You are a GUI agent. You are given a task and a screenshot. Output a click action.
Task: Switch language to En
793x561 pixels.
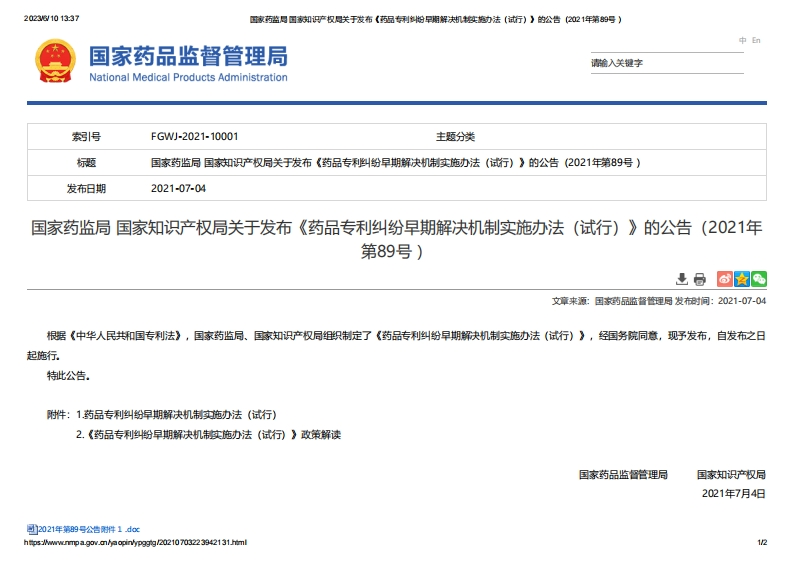(756, 40)
